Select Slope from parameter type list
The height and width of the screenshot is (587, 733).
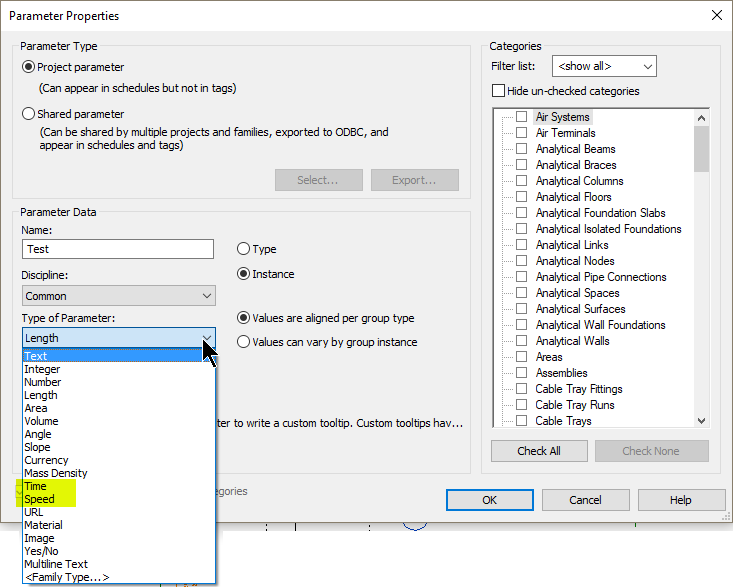119,447
